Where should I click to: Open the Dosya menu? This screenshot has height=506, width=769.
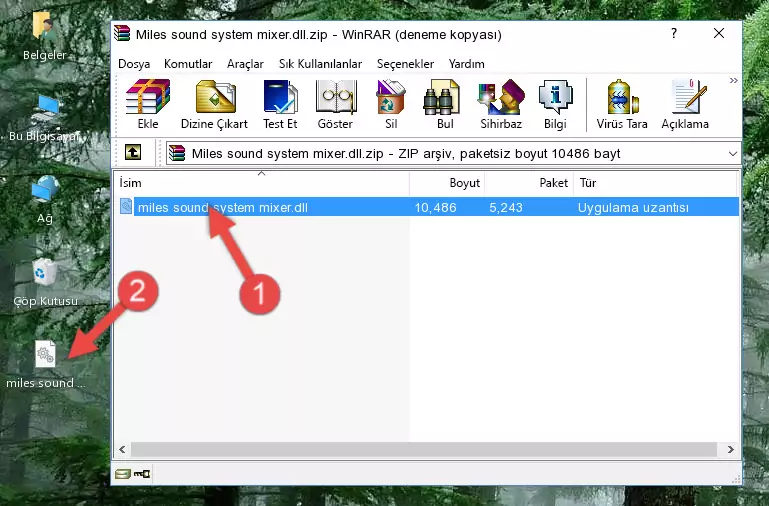[134, 64]
